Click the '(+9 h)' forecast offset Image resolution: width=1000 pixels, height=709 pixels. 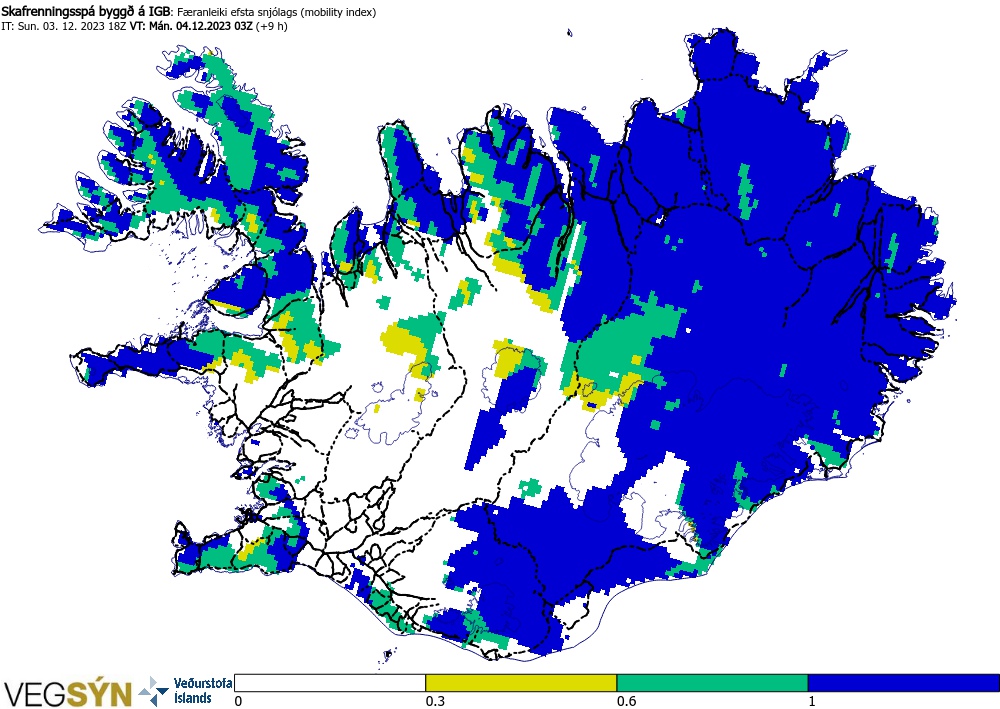click(x=272, y=27)
